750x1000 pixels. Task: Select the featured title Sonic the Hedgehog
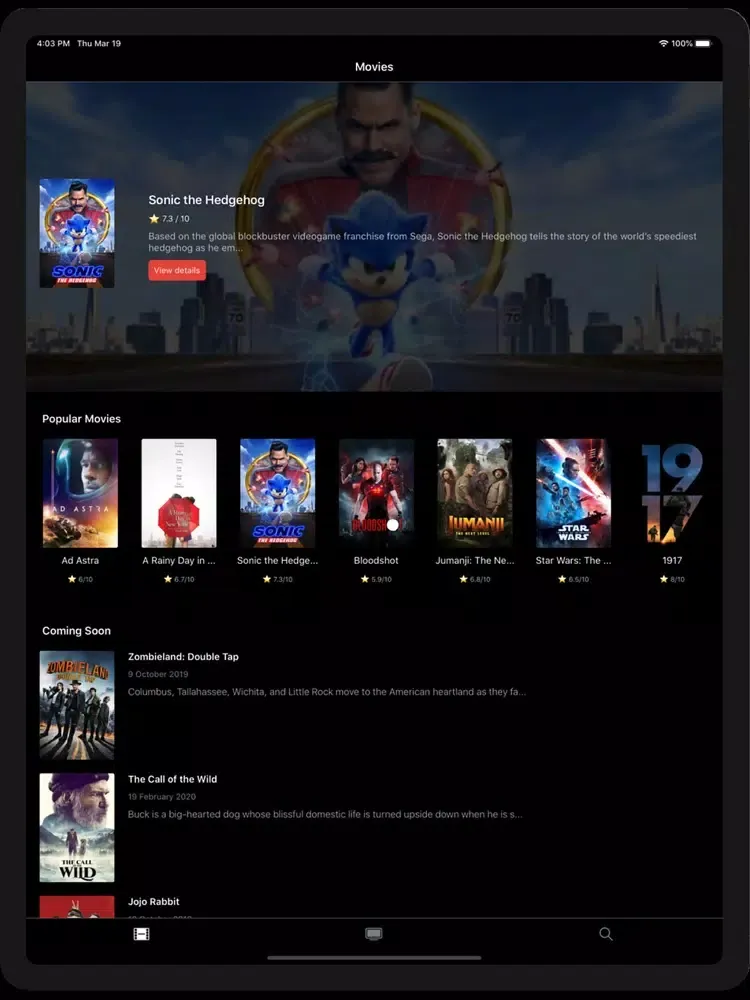207,200
